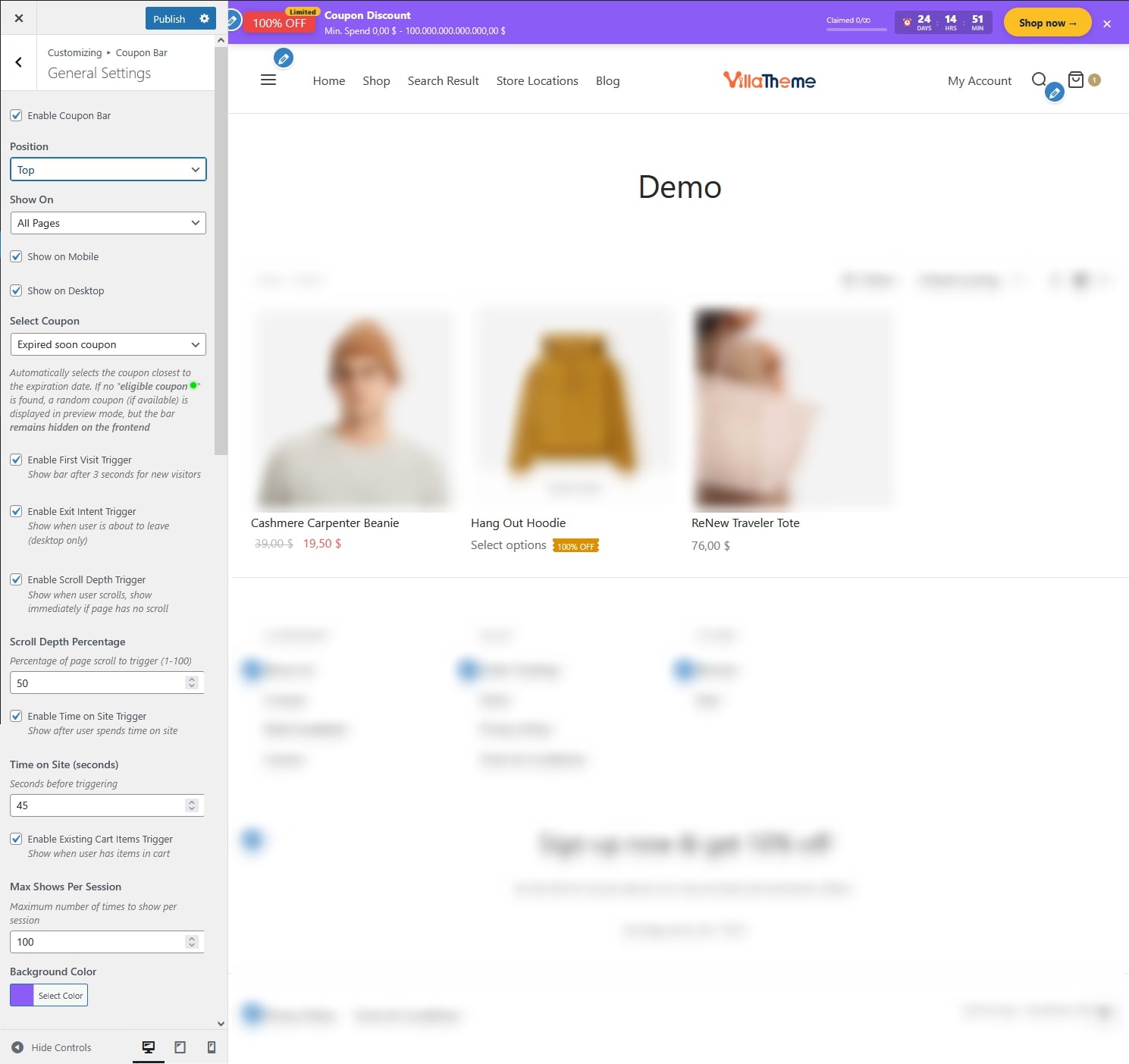Switch to mobile preview icon

point(212,1047)
